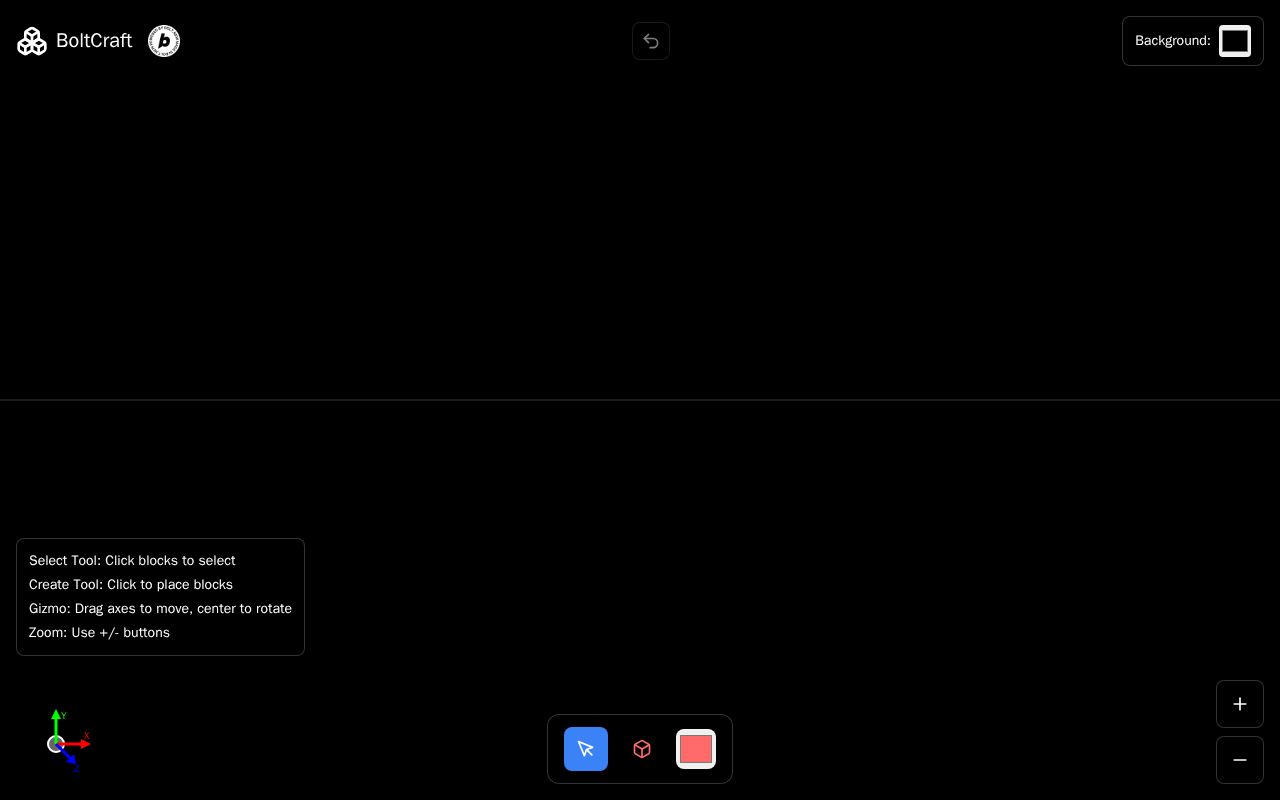The width and height of the screenshot is (1280, 800).
Task: Open the Background color swatch
Action: tap(1235, 41)
